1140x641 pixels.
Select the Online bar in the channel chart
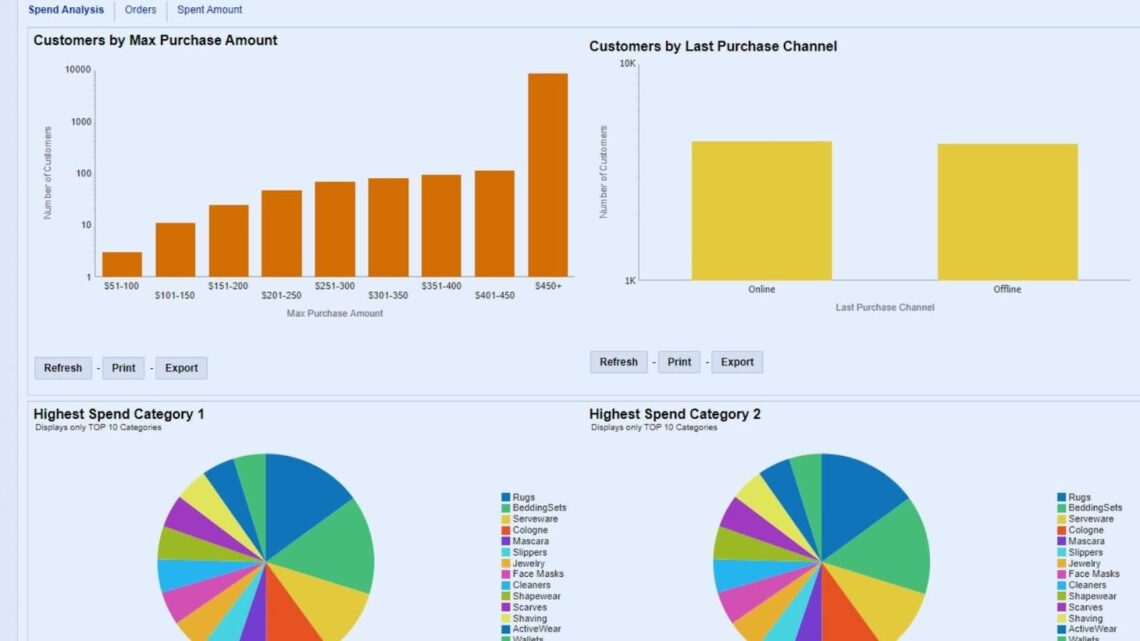click(761, 210)
